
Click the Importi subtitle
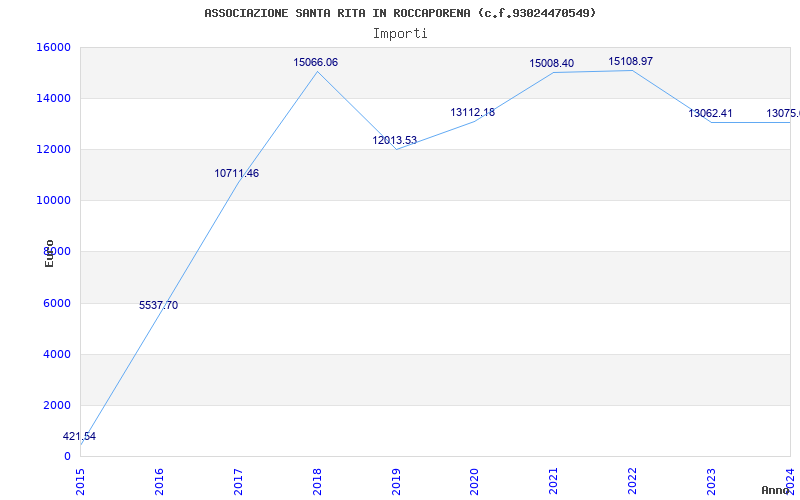point(400,34)
